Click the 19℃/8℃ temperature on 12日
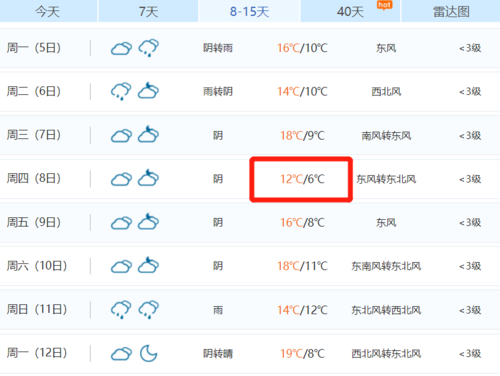 click(302, 353)
